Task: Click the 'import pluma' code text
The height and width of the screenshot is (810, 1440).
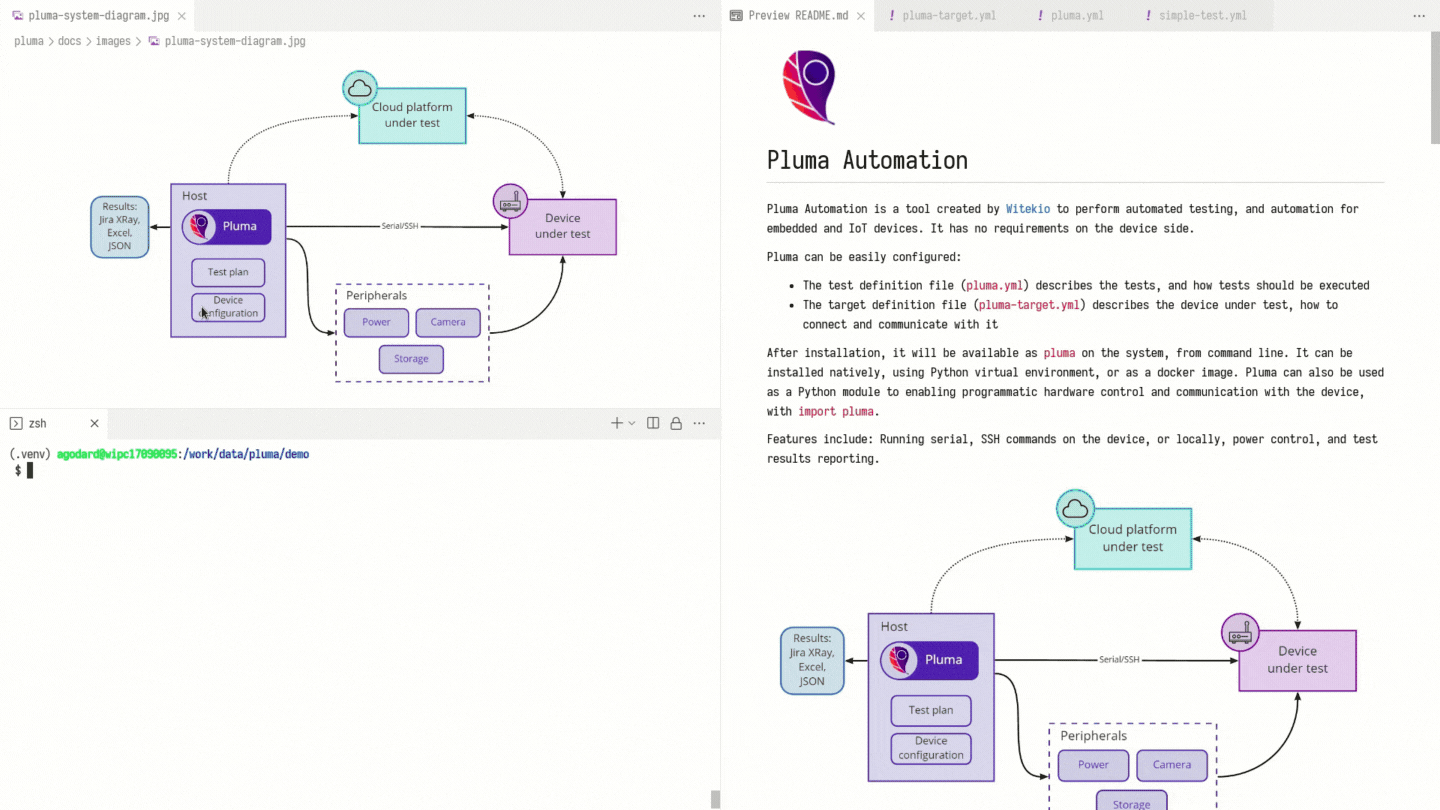Action: click(x=836, y=411)
